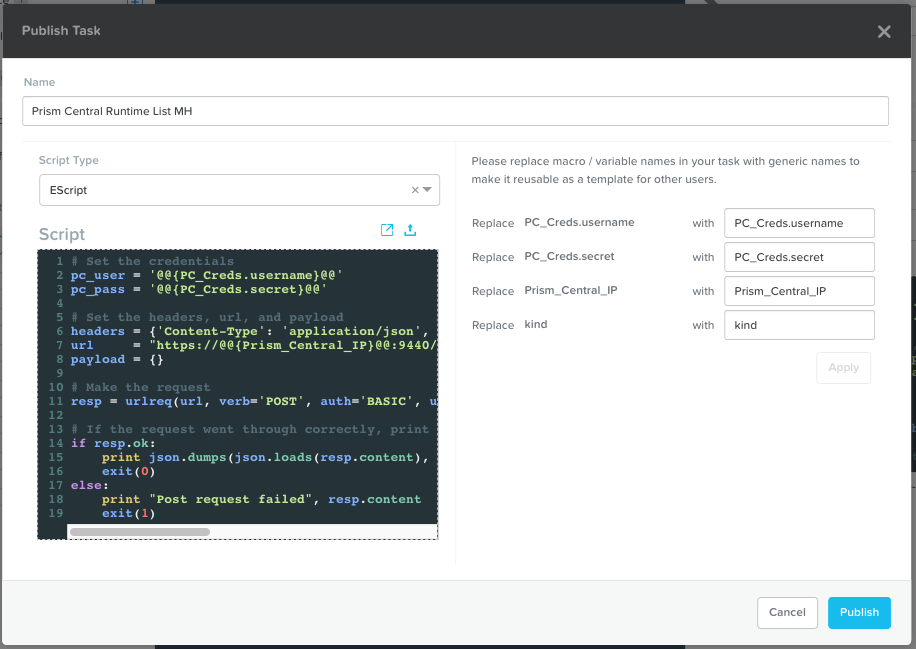Viewport: 916px width, 649px height.
Task: Click the '# Set the headers' comment line
Action: click(x=207, y=317)
